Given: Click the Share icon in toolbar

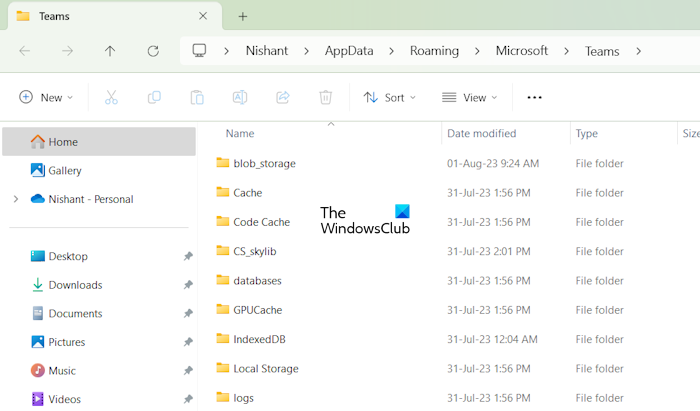Looking at the screenshot, I should coord(283,97).
